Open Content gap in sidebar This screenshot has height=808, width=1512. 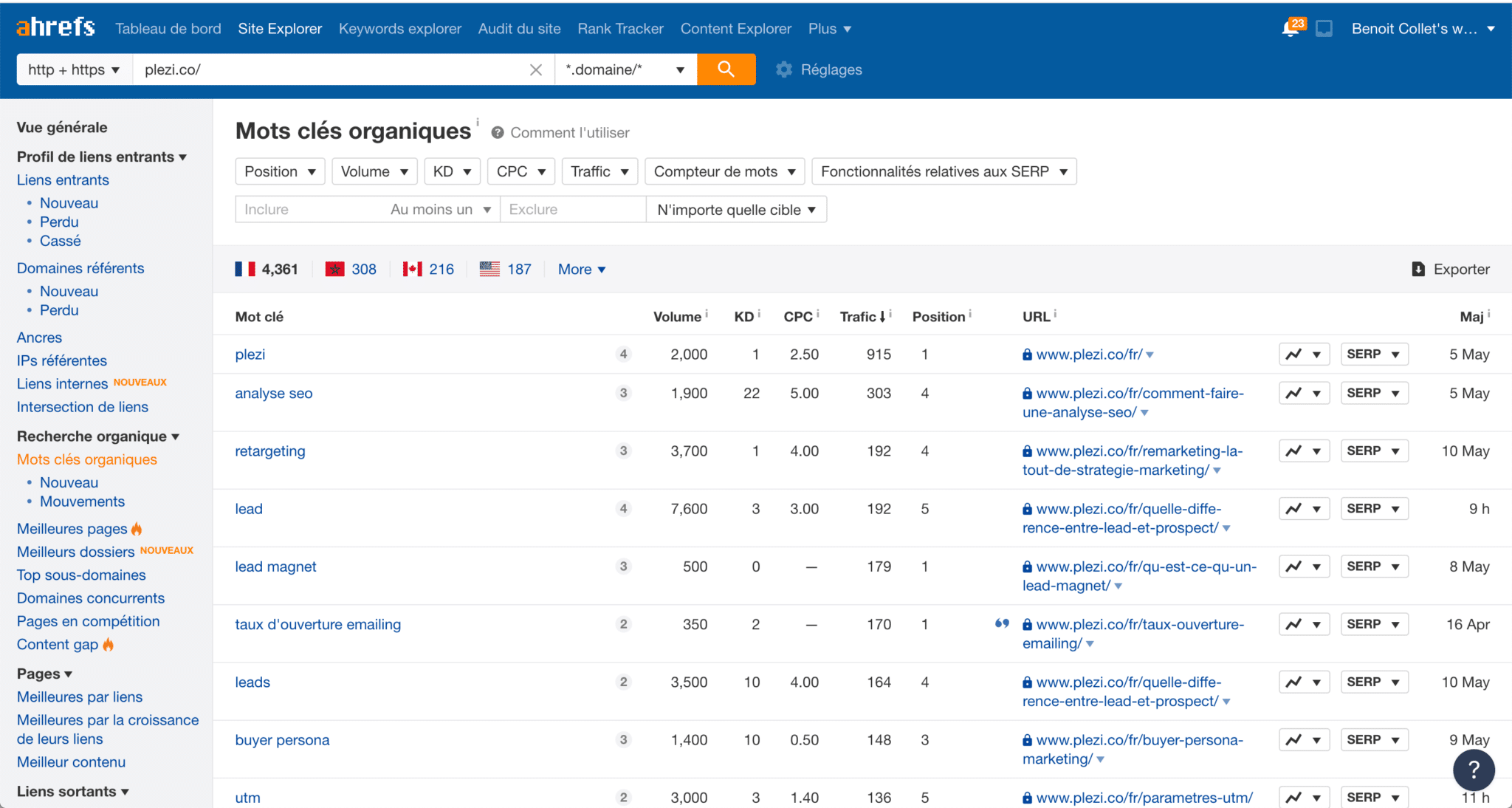click(58, 644)
